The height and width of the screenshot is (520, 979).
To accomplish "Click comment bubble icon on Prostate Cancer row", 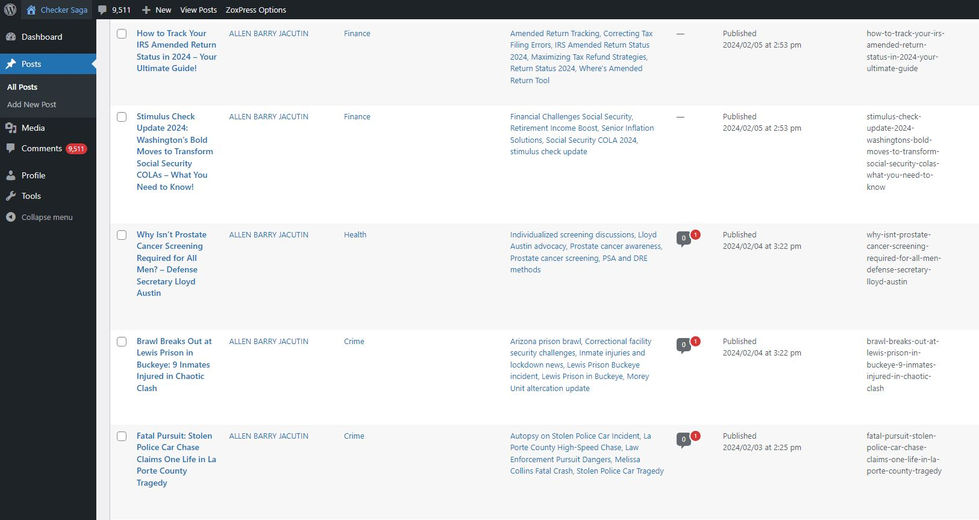I will pyautogui.click(x=684, y=238).
